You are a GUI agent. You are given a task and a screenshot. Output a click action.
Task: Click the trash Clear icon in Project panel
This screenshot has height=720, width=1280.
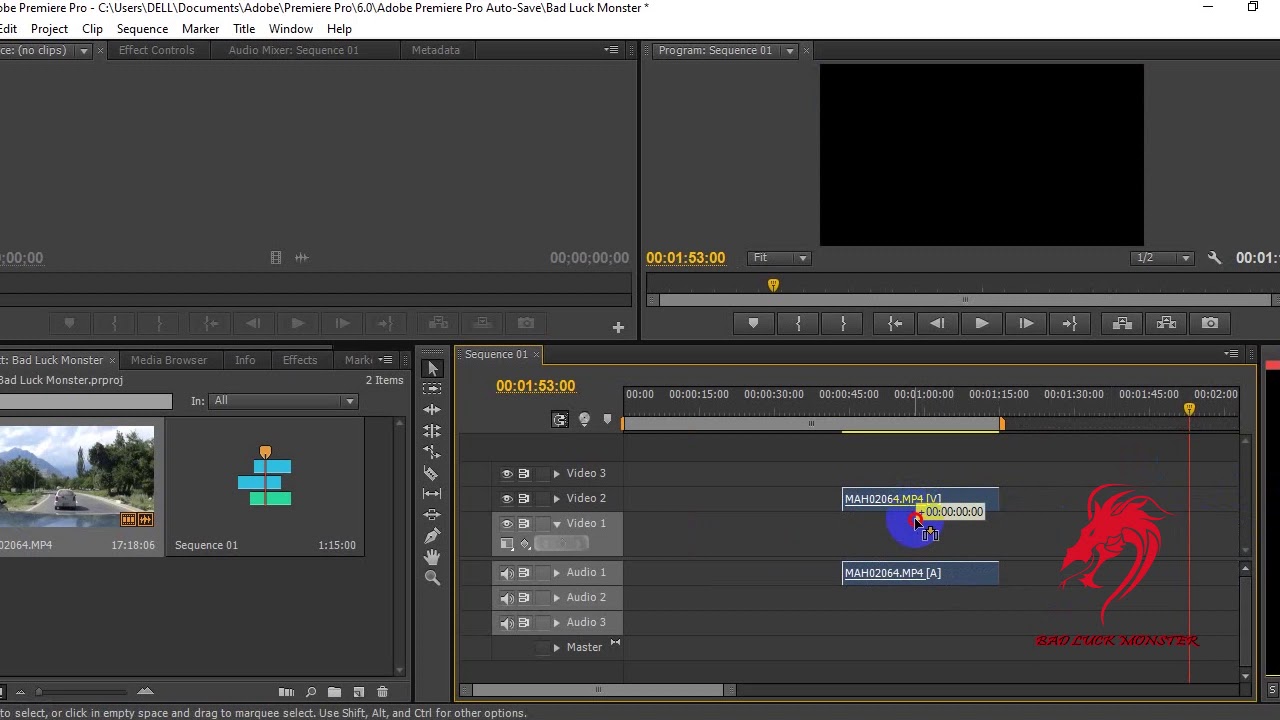382,692
